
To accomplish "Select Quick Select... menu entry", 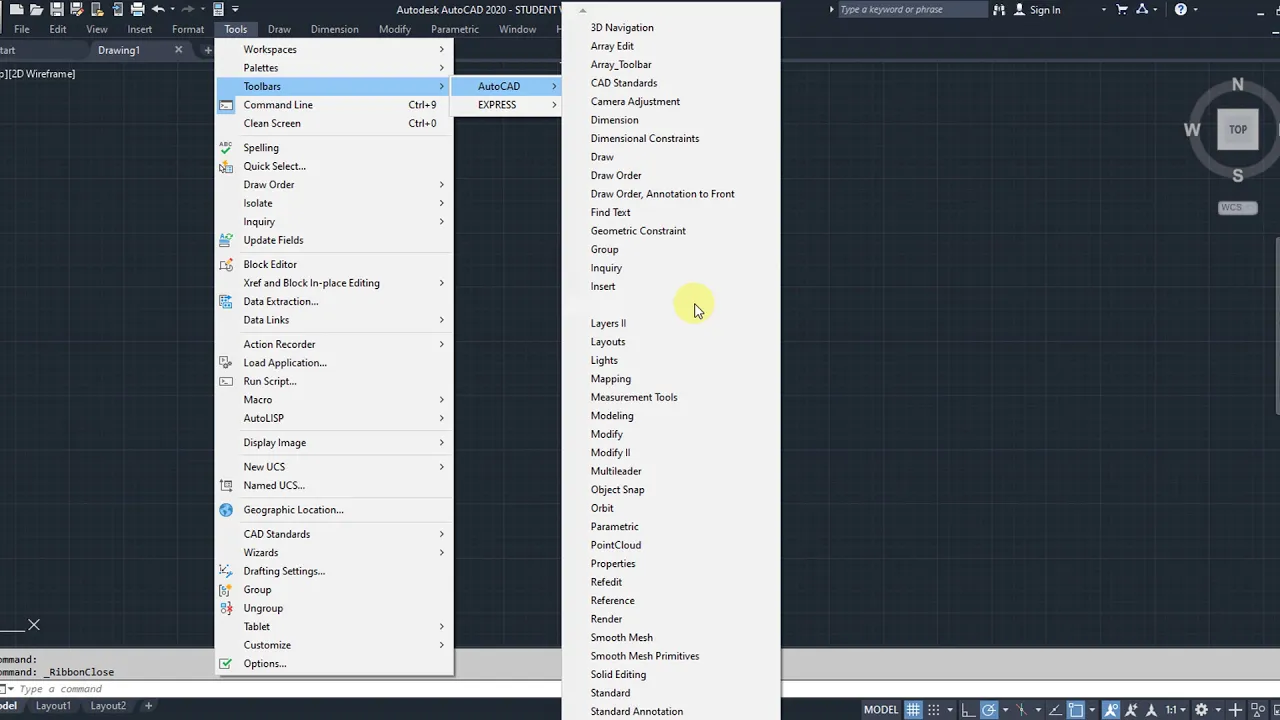I will (334, 166).
